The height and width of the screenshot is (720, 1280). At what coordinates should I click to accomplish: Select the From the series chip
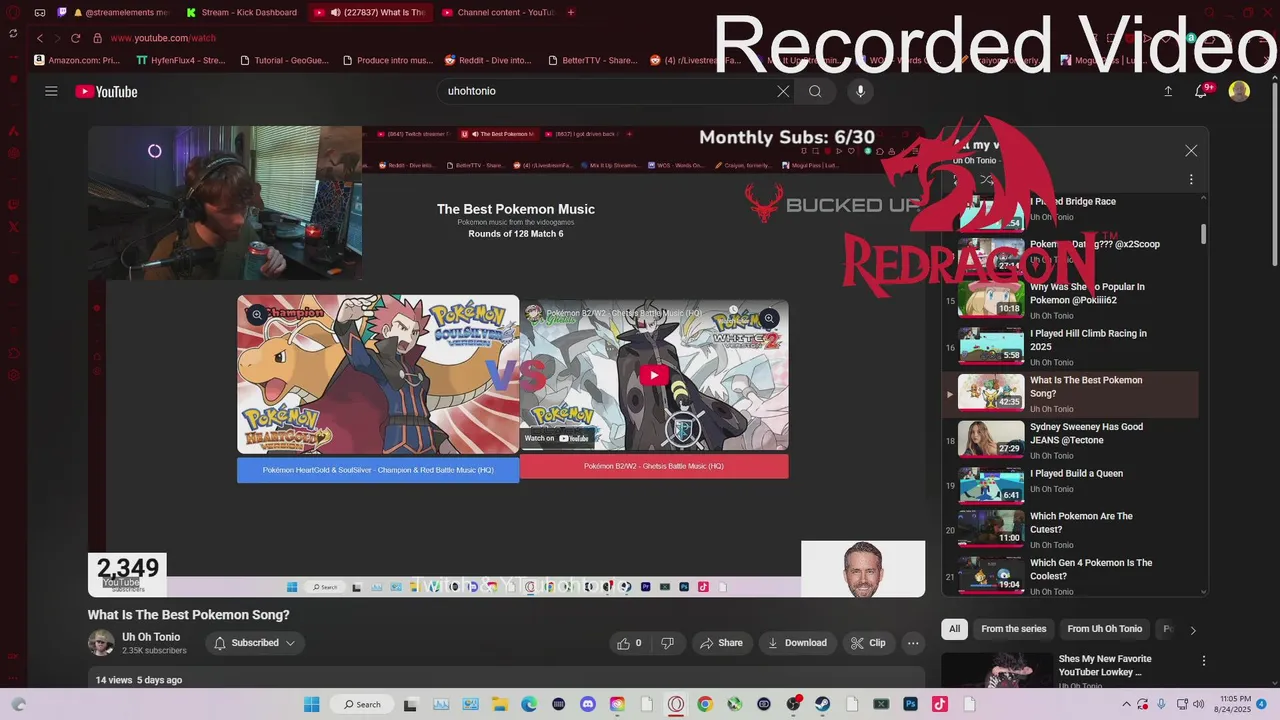(x=1013, y=629)
